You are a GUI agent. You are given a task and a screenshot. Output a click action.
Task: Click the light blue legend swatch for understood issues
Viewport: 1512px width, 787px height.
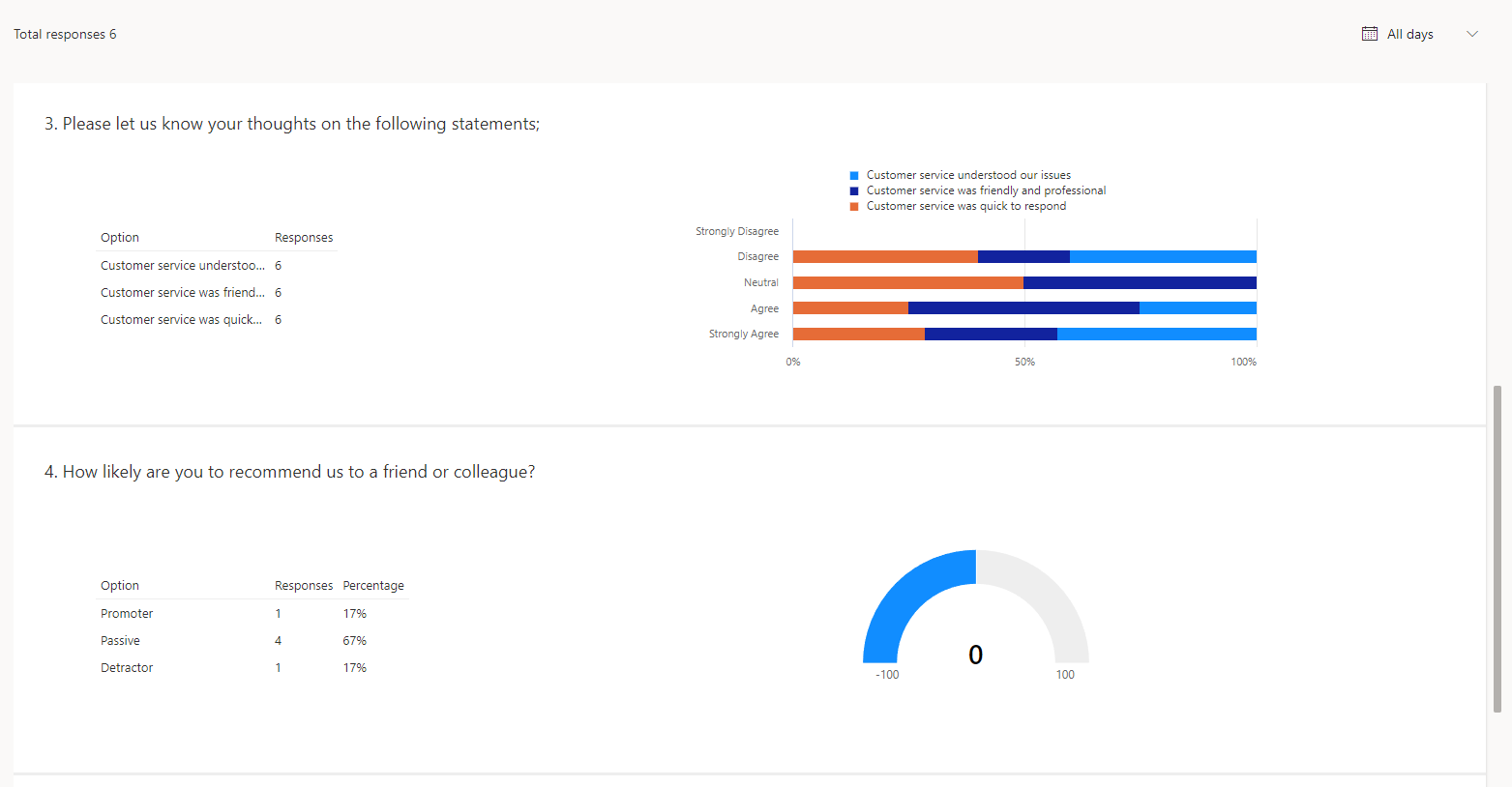pyautogui.click(x=854, y=176)
